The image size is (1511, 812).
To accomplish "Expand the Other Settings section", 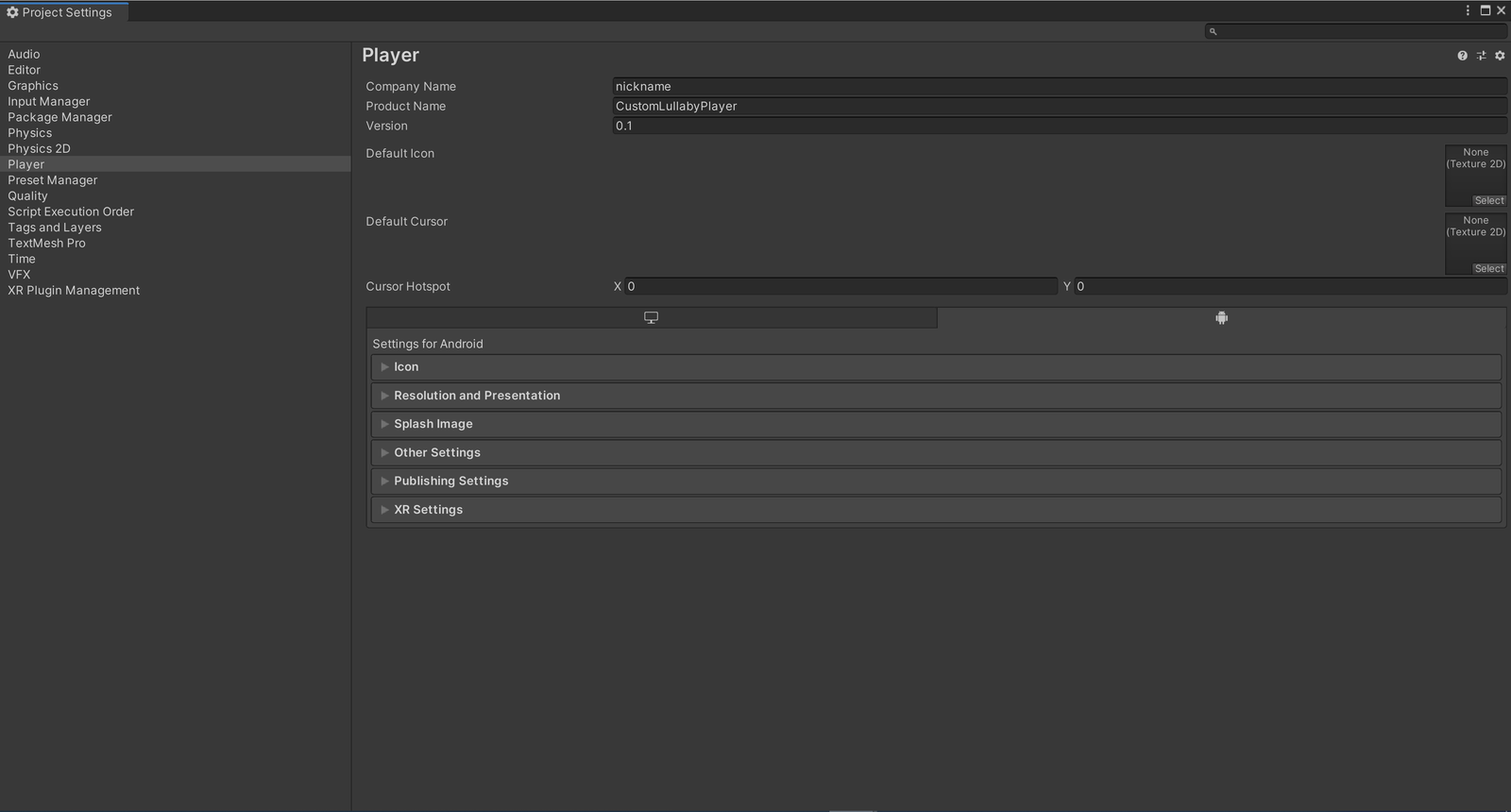I will [x=936, y=452].
